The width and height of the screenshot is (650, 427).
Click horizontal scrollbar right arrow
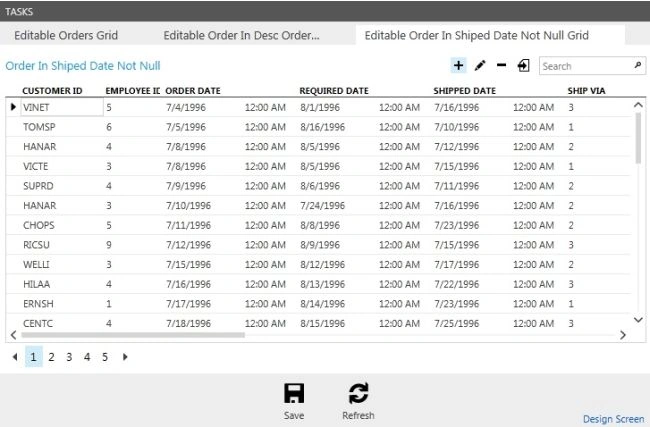(x=623, y=335)
